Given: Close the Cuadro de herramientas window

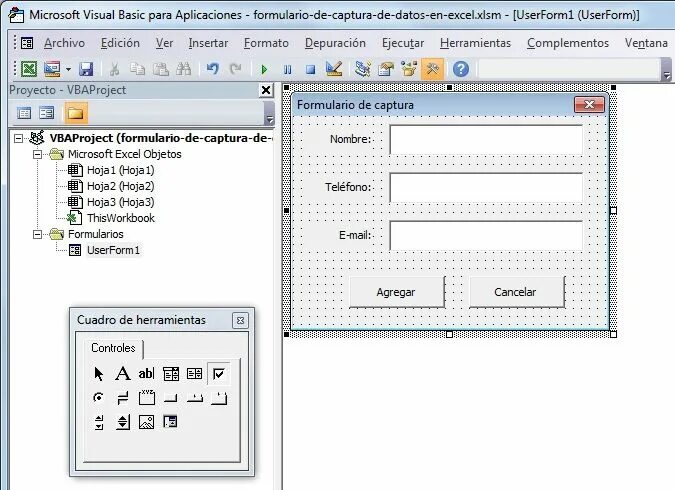Looking at the screenshot, I should (x=240, y=320).
